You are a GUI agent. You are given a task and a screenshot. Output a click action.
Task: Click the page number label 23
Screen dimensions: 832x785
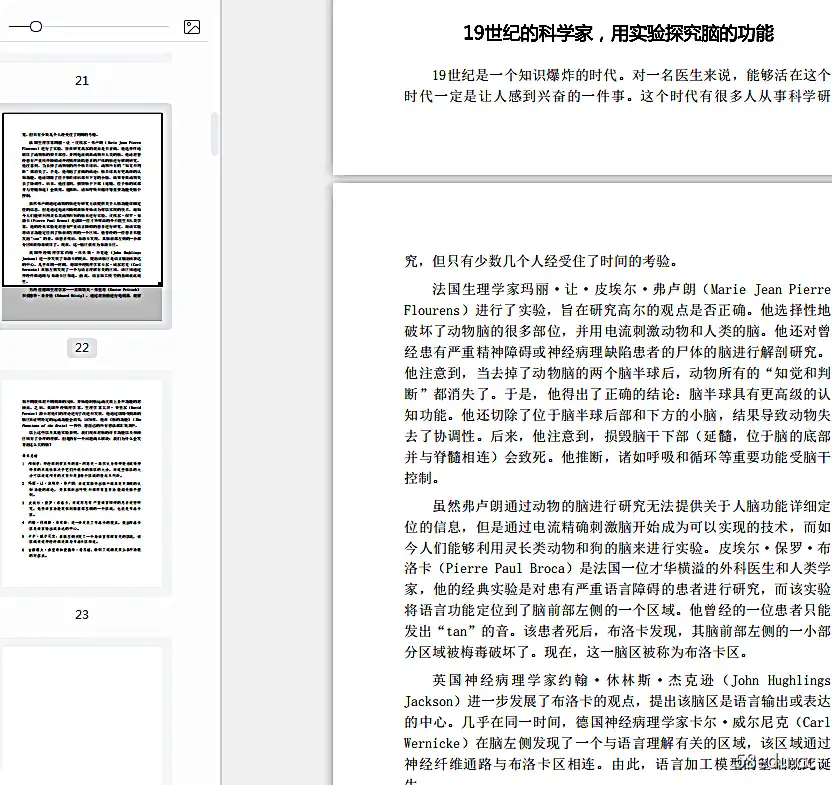pos(82,615)
